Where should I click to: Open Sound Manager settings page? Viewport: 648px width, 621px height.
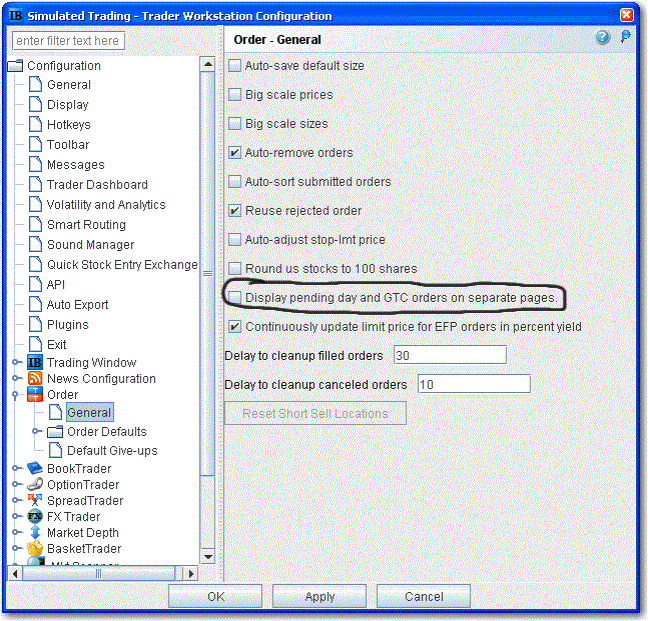click(x=90, y=245)
